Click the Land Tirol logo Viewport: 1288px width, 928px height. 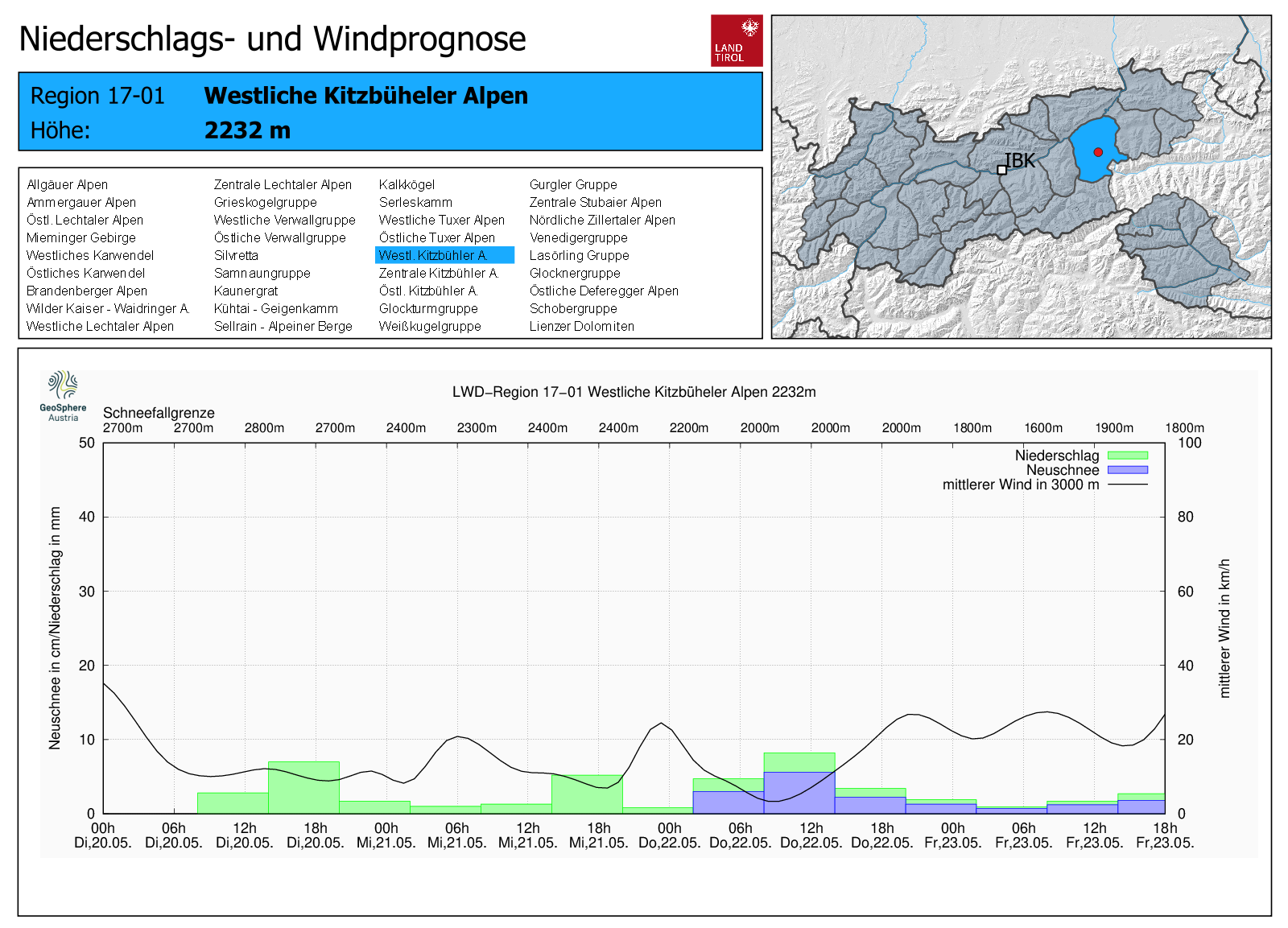pos(736,40)
